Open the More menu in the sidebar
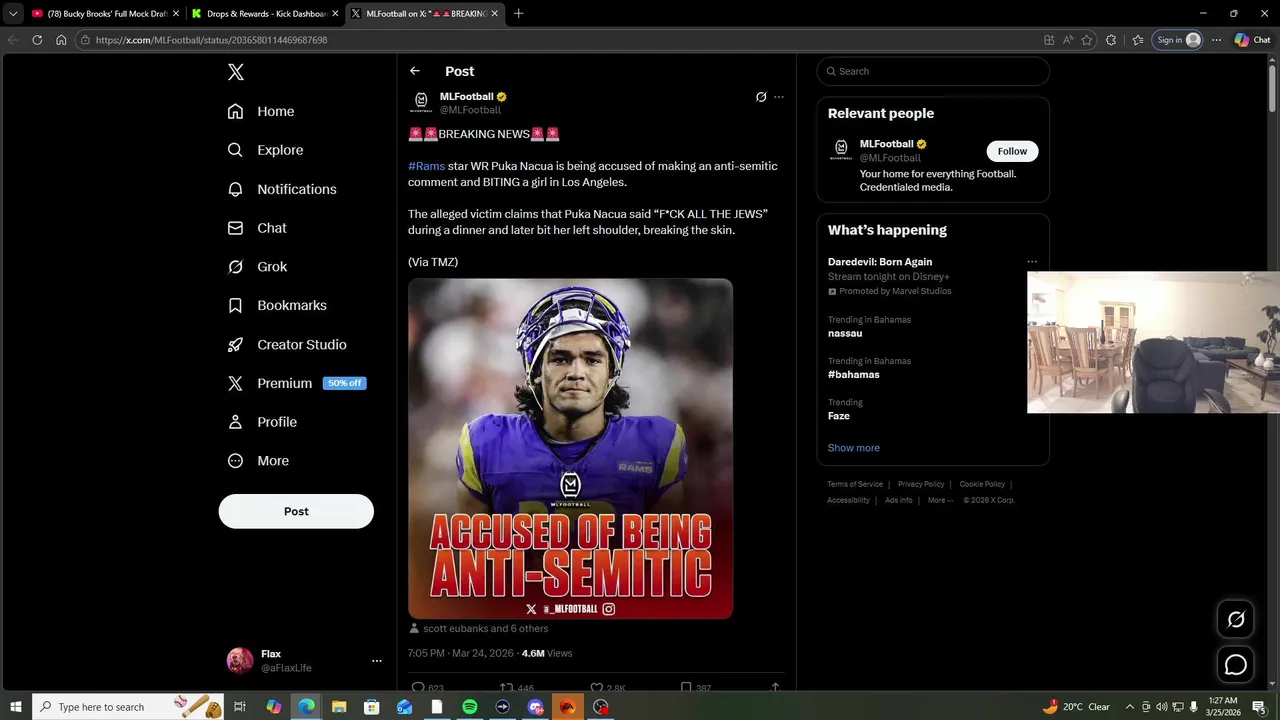The image size is (1280, 720). click(258, 461)
